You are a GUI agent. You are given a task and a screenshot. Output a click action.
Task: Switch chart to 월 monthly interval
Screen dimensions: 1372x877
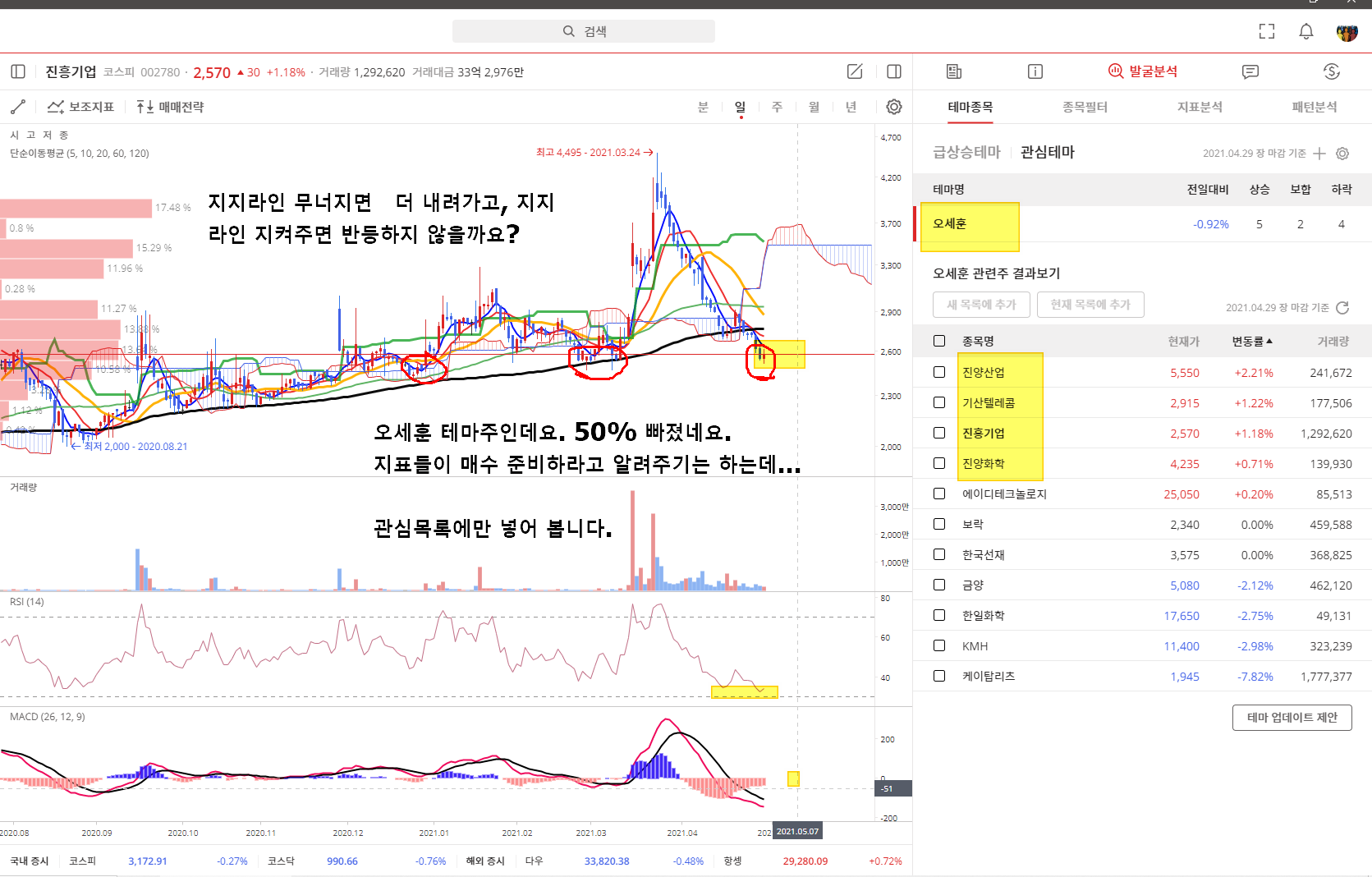tap(814, 107)
